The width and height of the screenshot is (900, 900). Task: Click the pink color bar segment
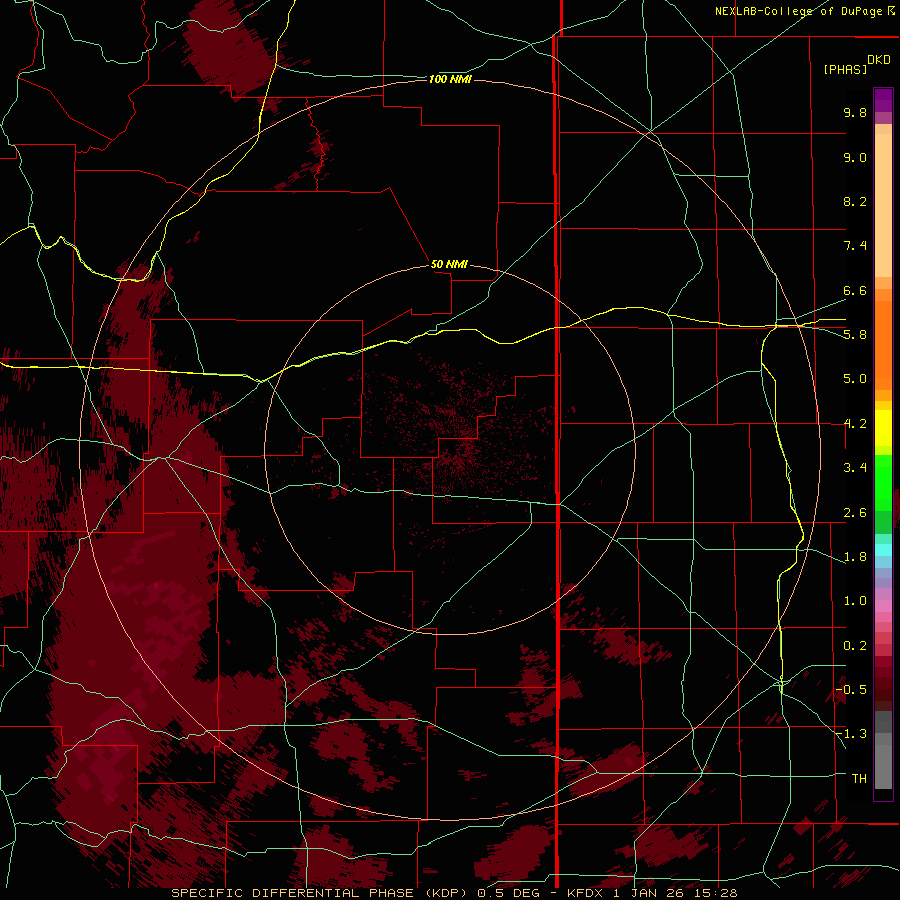click(x=883, y=606)
